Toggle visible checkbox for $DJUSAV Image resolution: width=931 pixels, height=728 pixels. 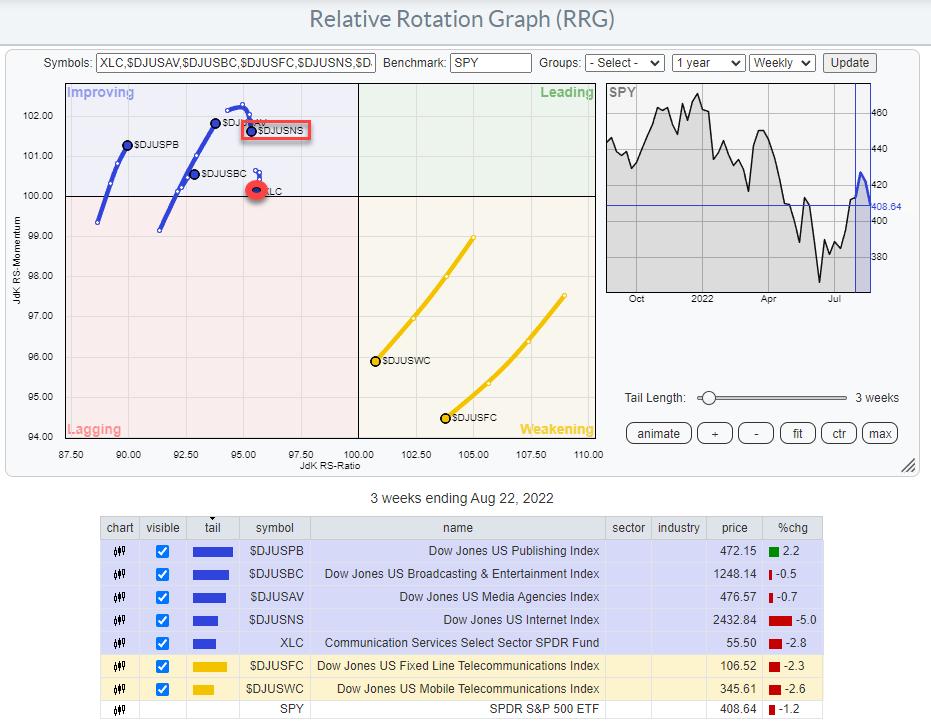tap(163, 597)
